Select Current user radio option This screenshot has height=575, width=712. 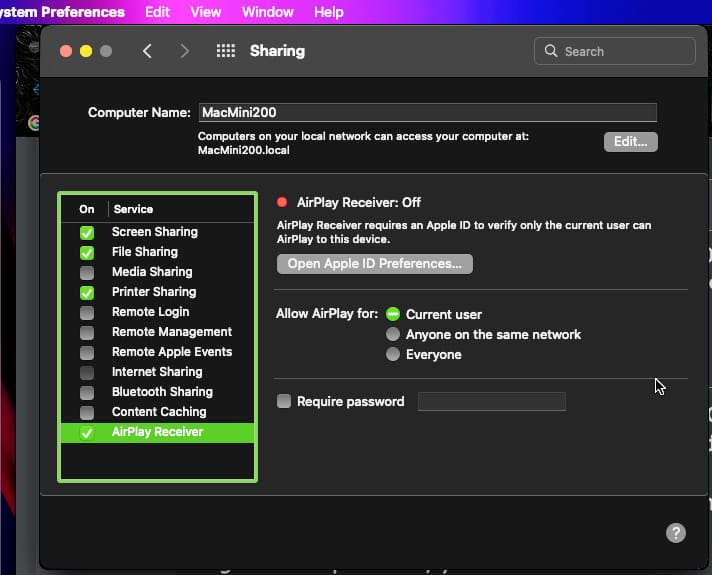pos(393,314)
